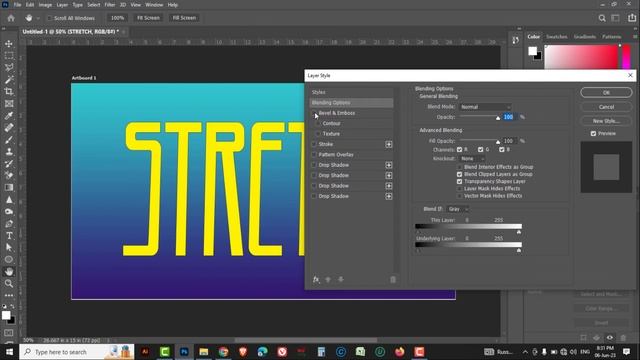Screen dimensions: 640x360
Task: Open the fx add-effect menu in Layer Style
Action: click(316, 280)
